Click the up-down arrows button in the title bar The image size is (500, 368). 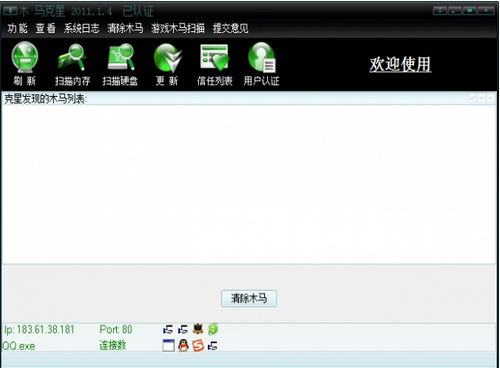pyautogui.click(x=440, y=11)
